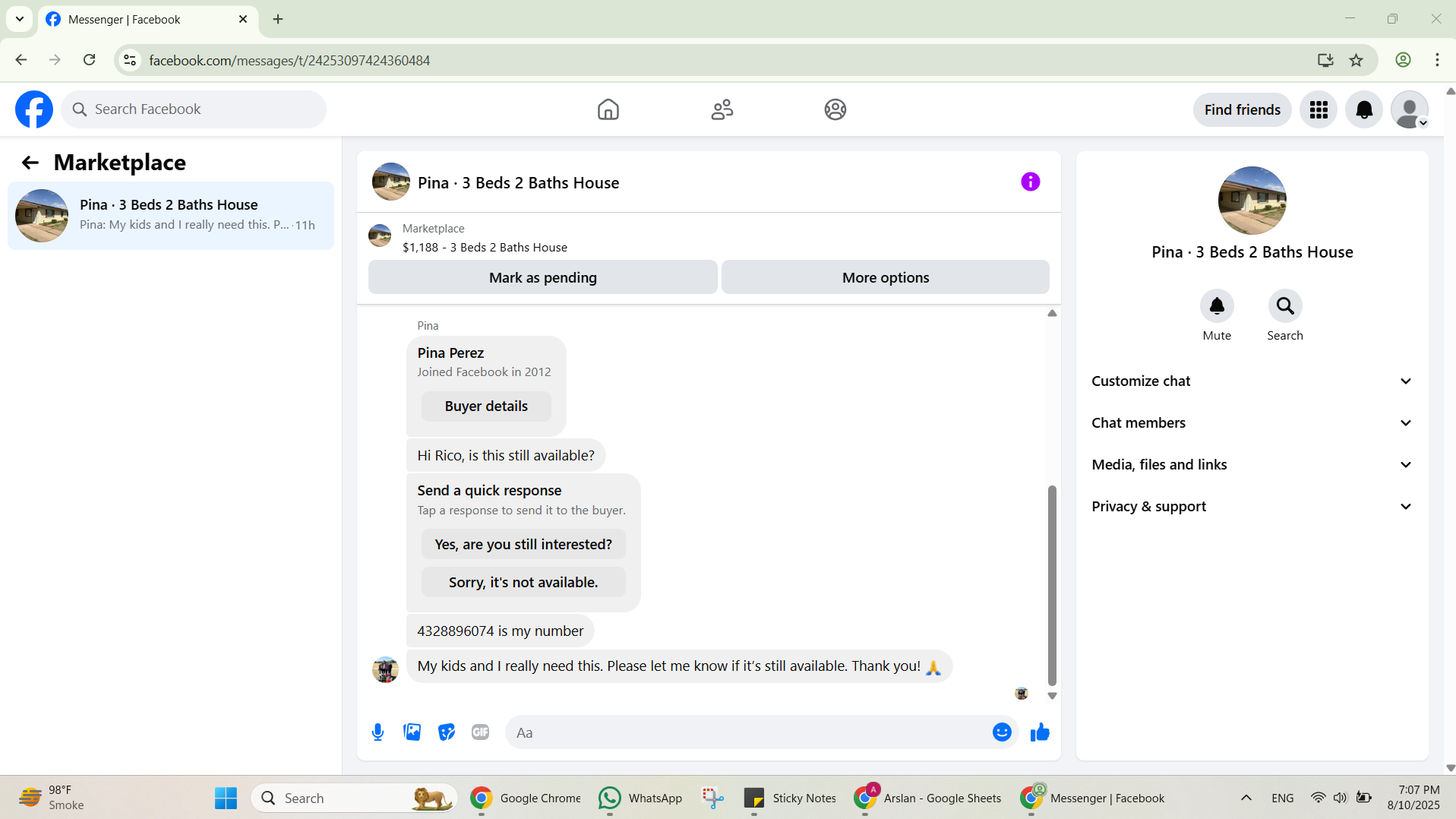Open the account profile avatar menu
The height and width of the screenshot is (819, 1456).
(x=1410, y=109)
